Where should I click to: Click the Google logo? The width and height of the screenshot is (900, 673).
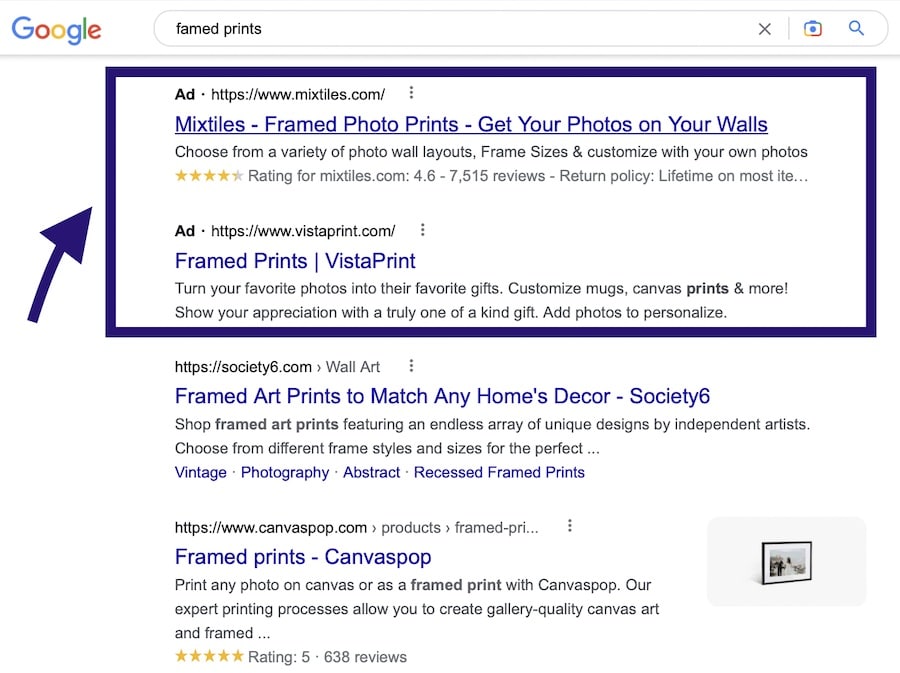tap(56, 29)
